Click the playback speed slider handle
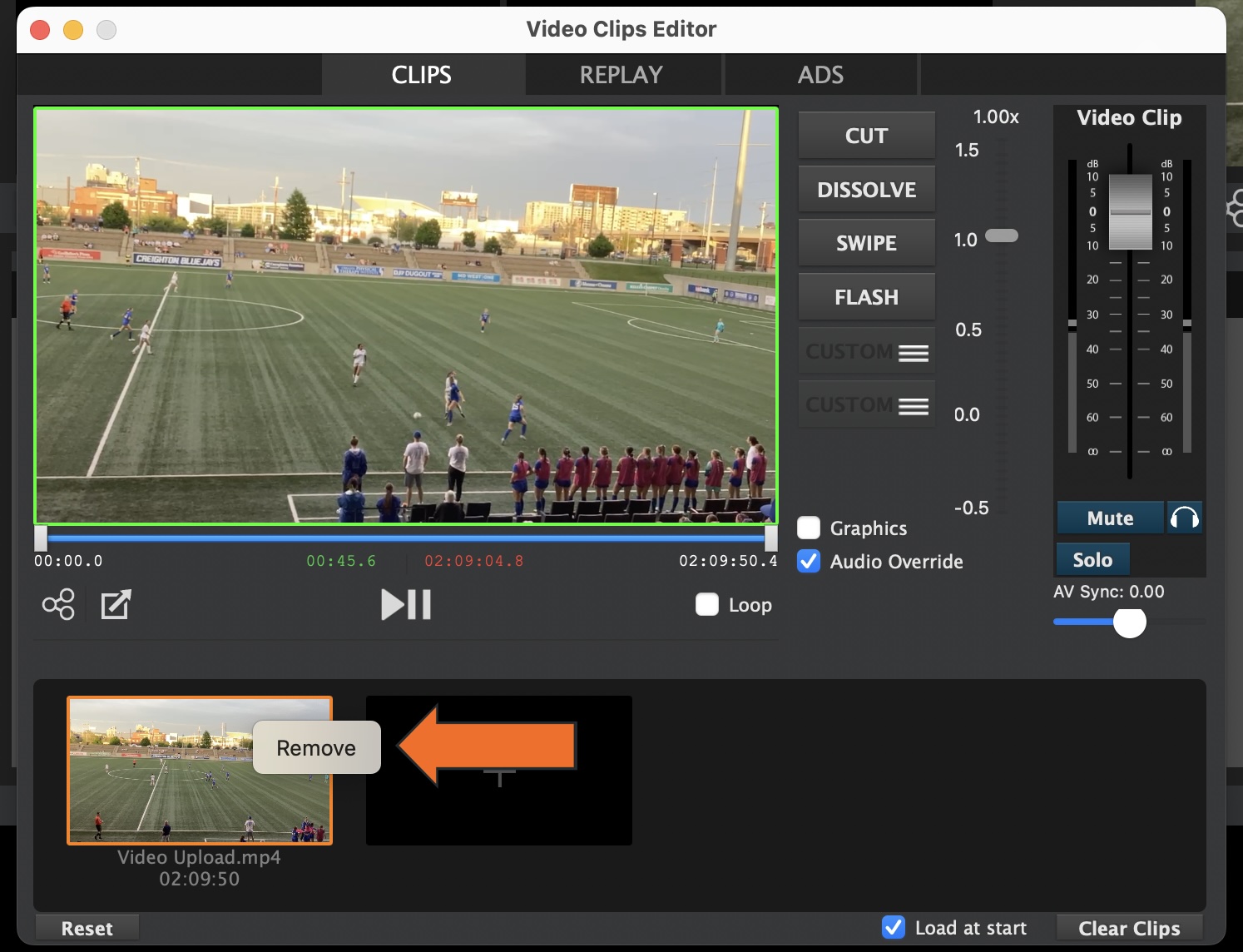1243x952 pixels. [1002, 236]
